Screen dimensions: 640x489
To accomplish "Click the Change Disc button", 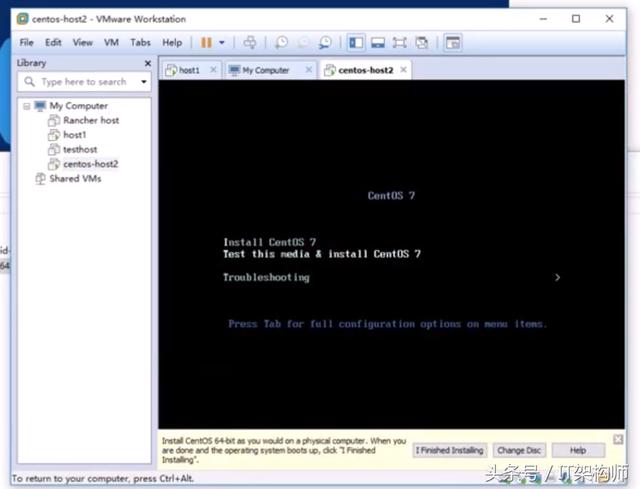I will click(519, 450).
